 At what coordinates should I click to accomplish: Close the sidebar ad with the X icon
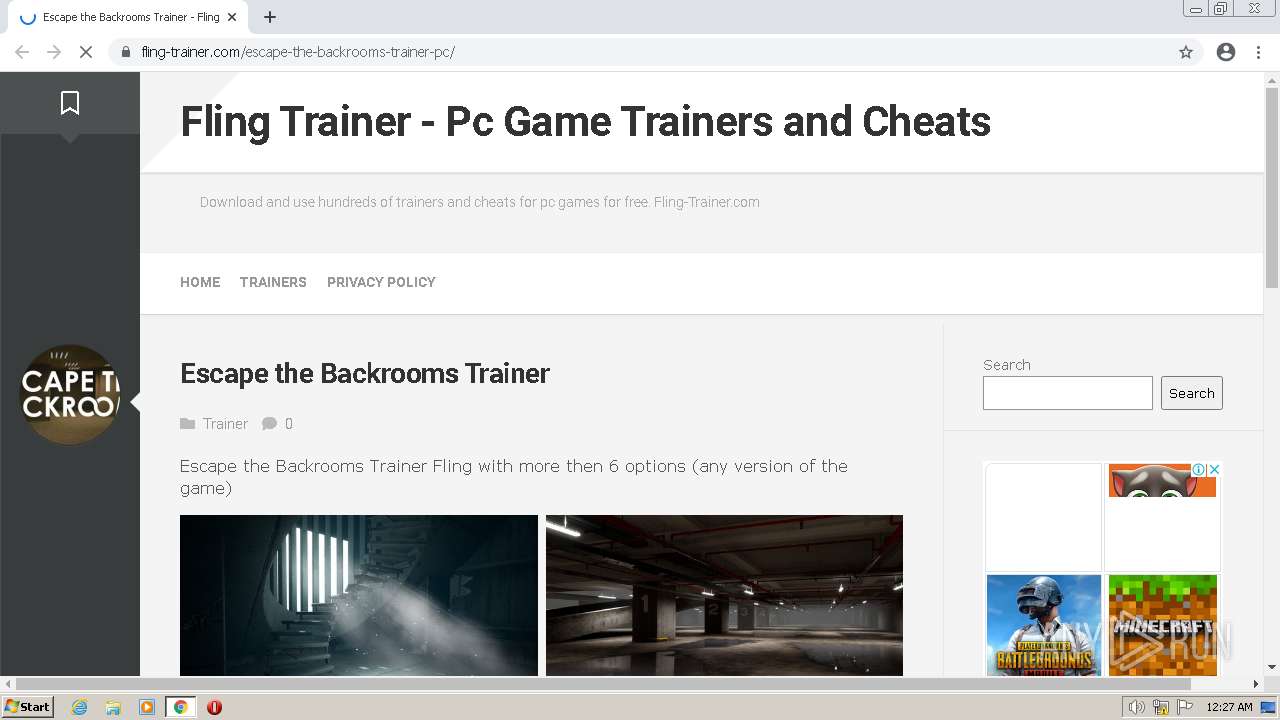1214,469
